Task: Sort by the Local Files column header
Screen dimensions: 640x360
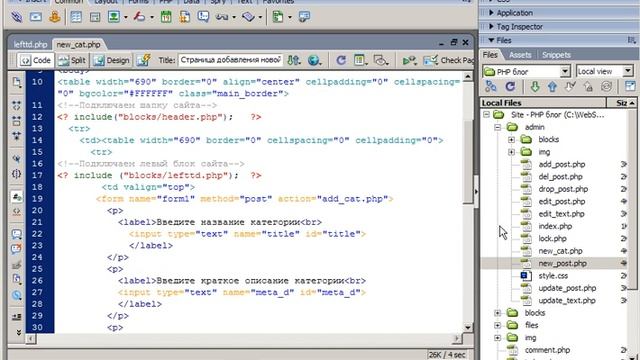Action: pos(542,103)
